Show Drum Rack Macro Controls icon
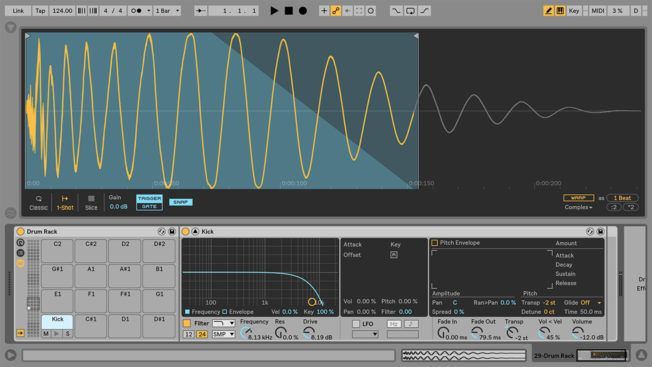The image size is (652, 367). click(20, 242)
